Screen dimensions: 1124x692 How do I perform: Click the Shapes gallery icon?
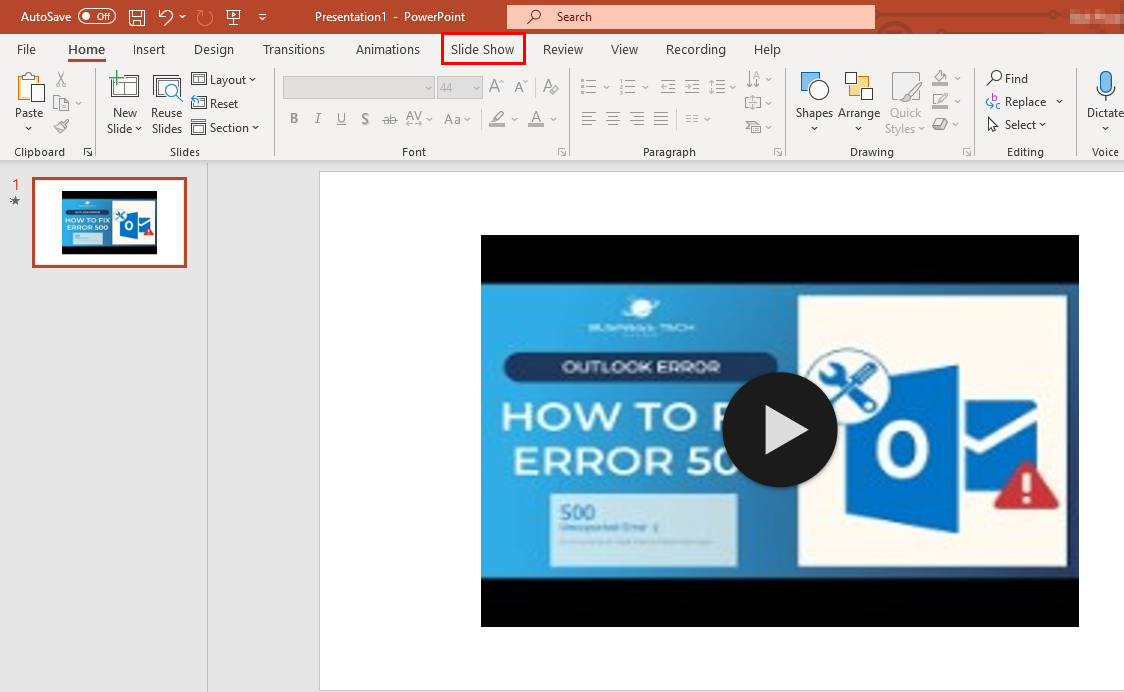[814, 87]
